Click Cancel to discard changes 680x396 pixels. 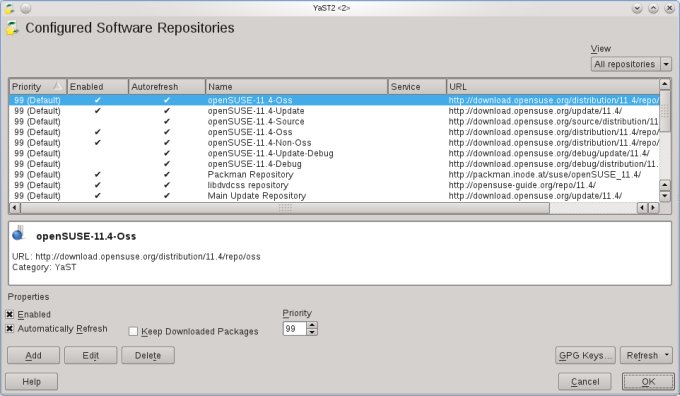pos(585,382)
